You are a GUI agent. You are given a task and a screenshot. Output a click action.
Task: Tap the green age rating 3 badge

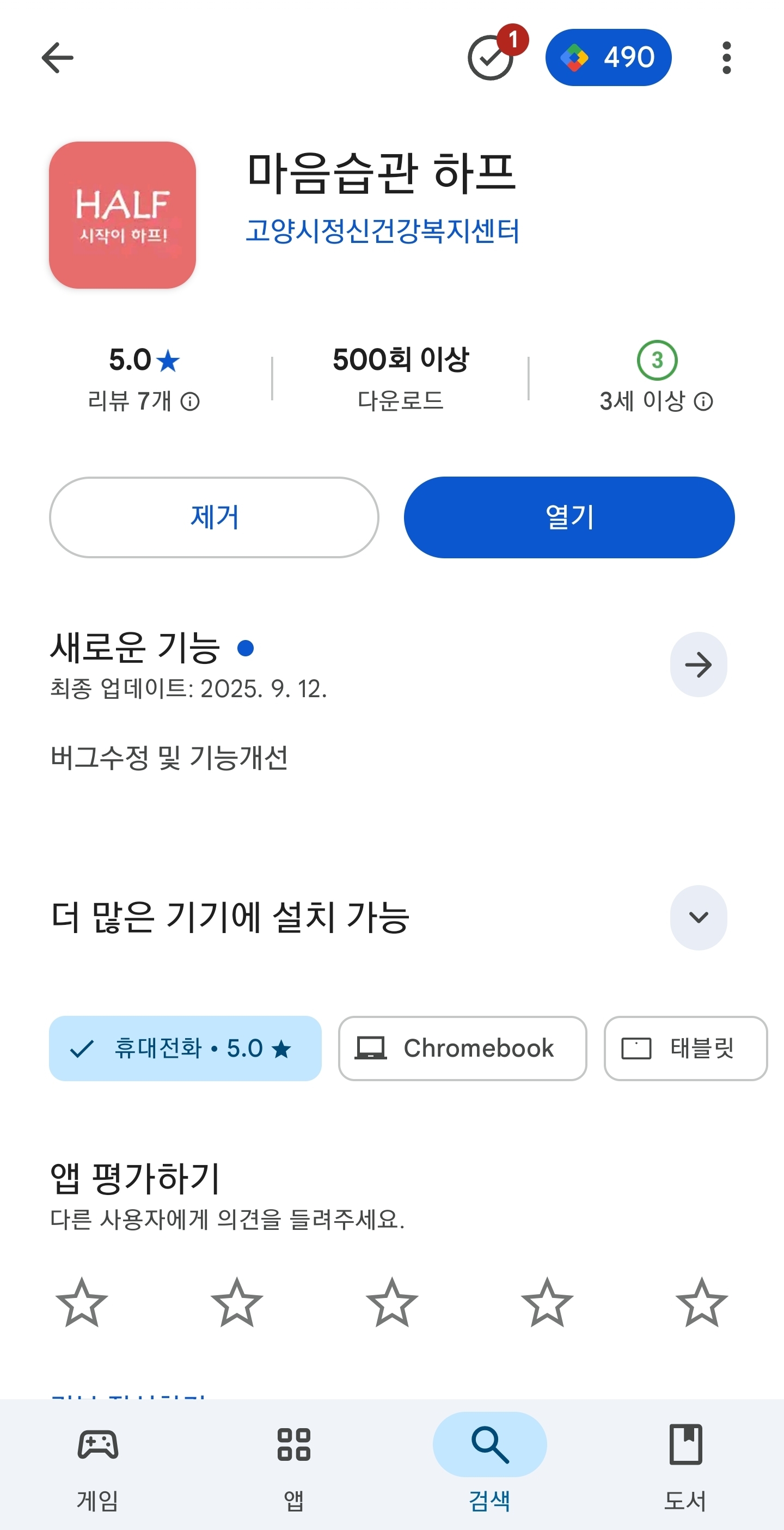click(657, 360)
